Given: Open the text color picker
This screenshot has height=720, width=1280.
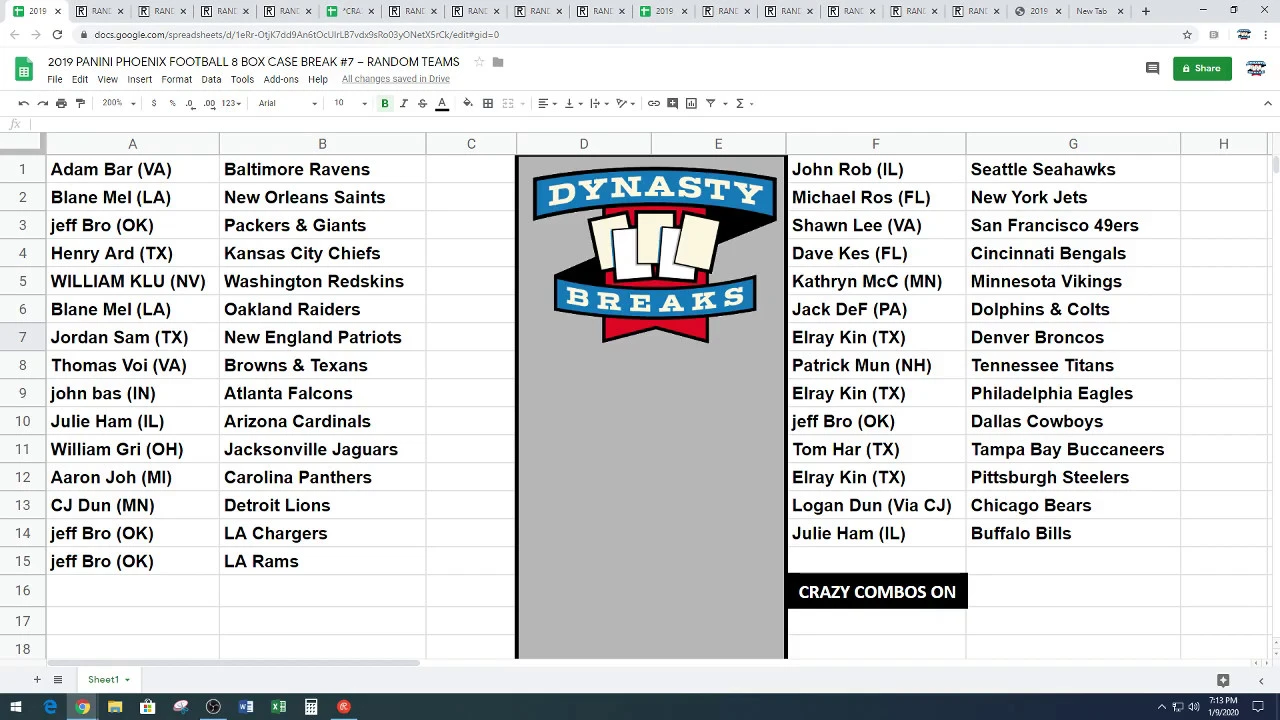Looking at the screenshot, I should [441, 103].
